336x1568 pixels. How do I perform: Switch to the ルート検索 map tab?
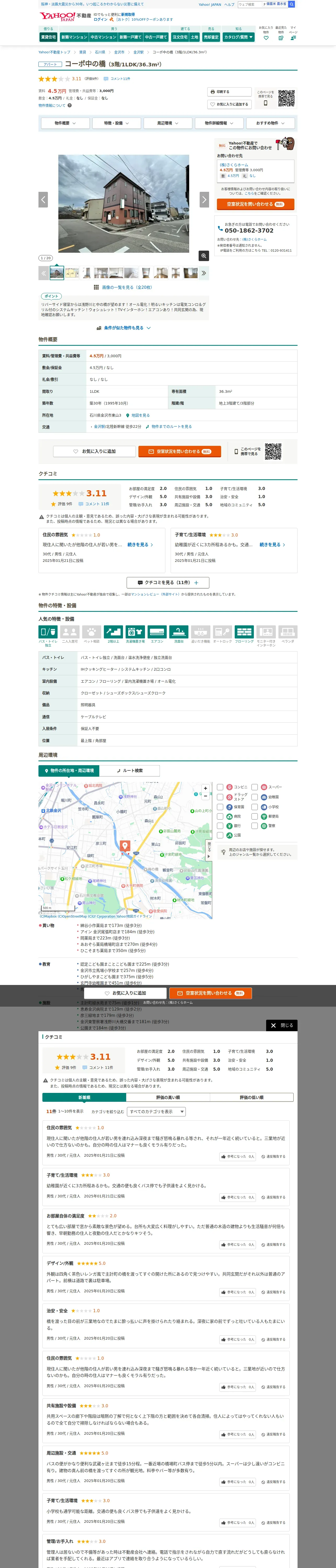pos(130,771)
